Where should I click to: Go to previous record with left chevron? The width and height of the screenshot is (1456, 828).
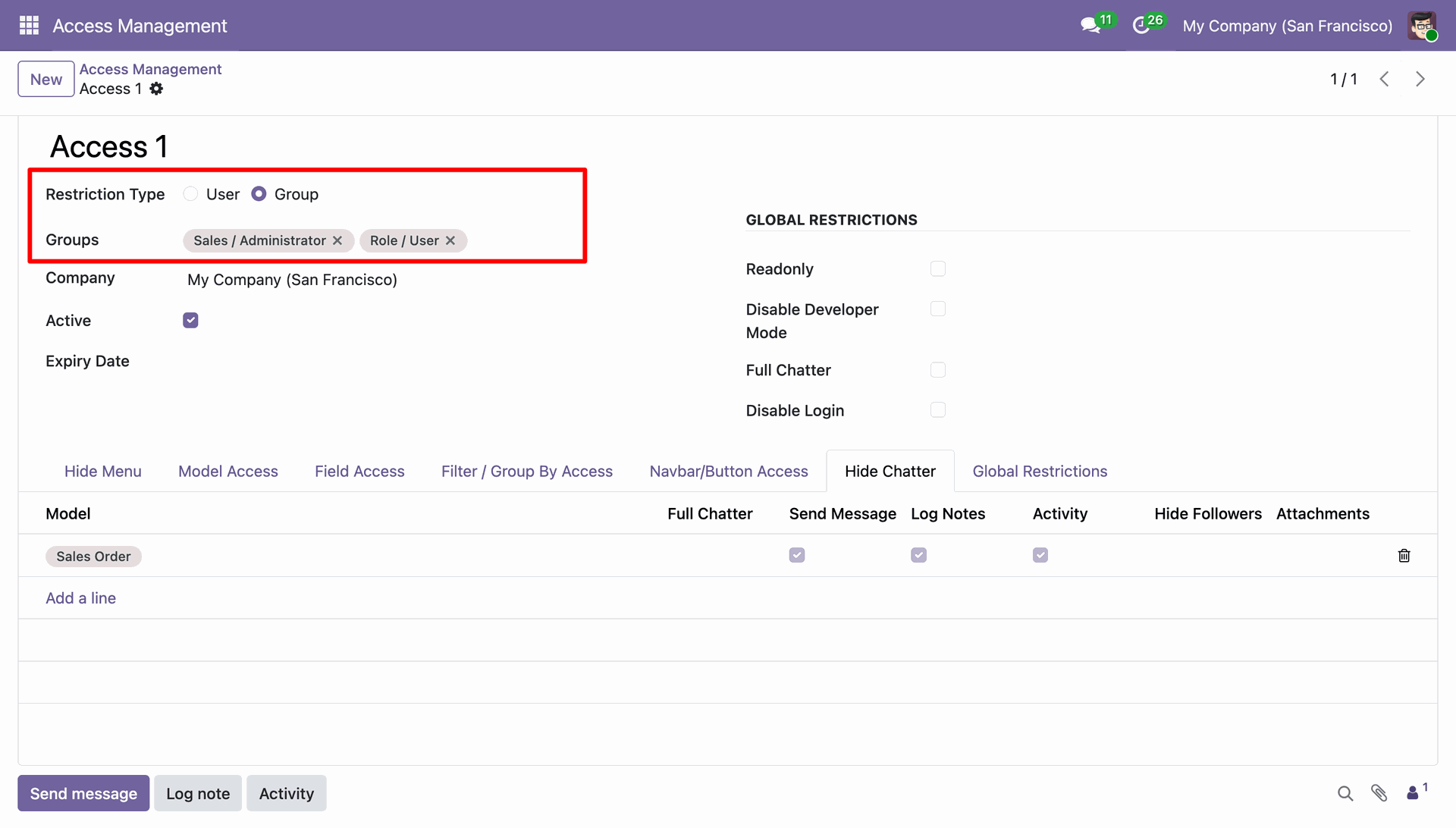tap(1384, 80)
